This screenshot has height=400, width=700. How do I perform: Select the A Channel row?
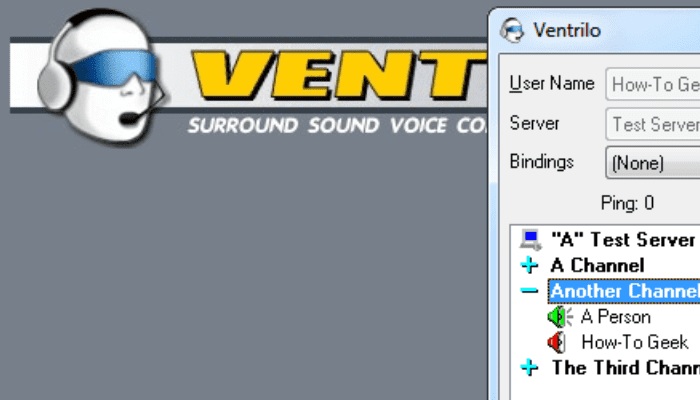[597, 265]
